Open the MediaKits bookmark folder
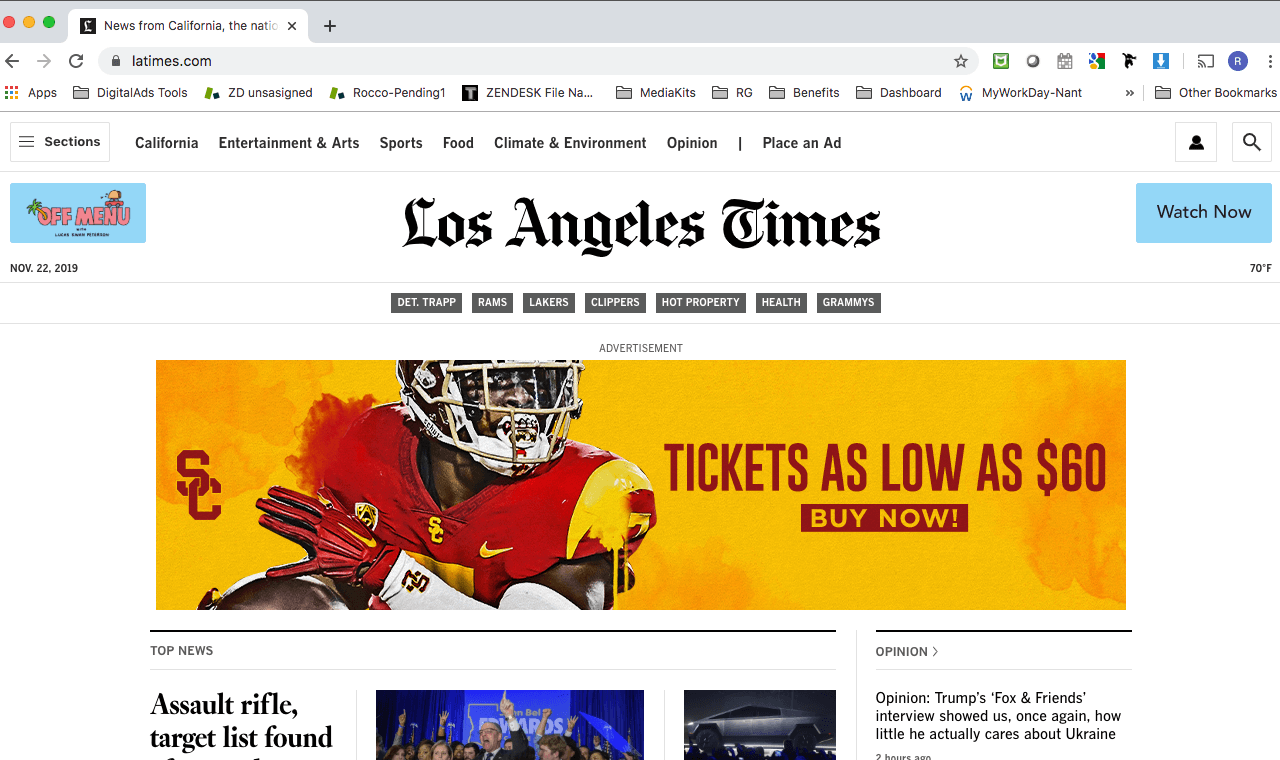The width and height of the screenshot is (1280, 760). (656, 93)
